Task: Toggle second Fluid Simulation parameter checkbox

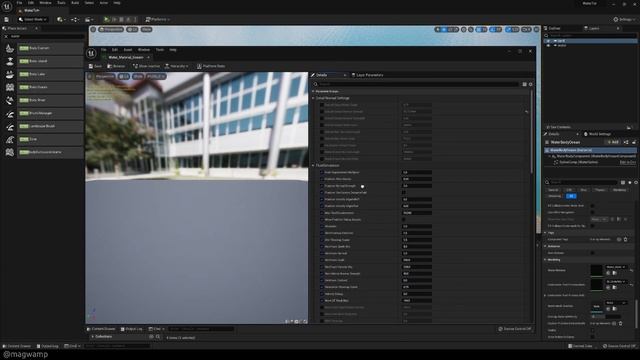Action: 322,179
